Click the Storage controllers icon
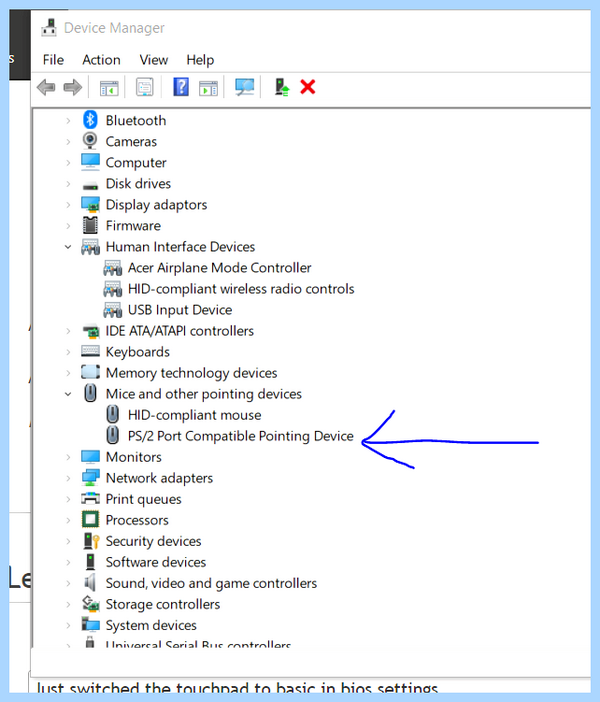This screenshot has width=600, height=702. 90,604
